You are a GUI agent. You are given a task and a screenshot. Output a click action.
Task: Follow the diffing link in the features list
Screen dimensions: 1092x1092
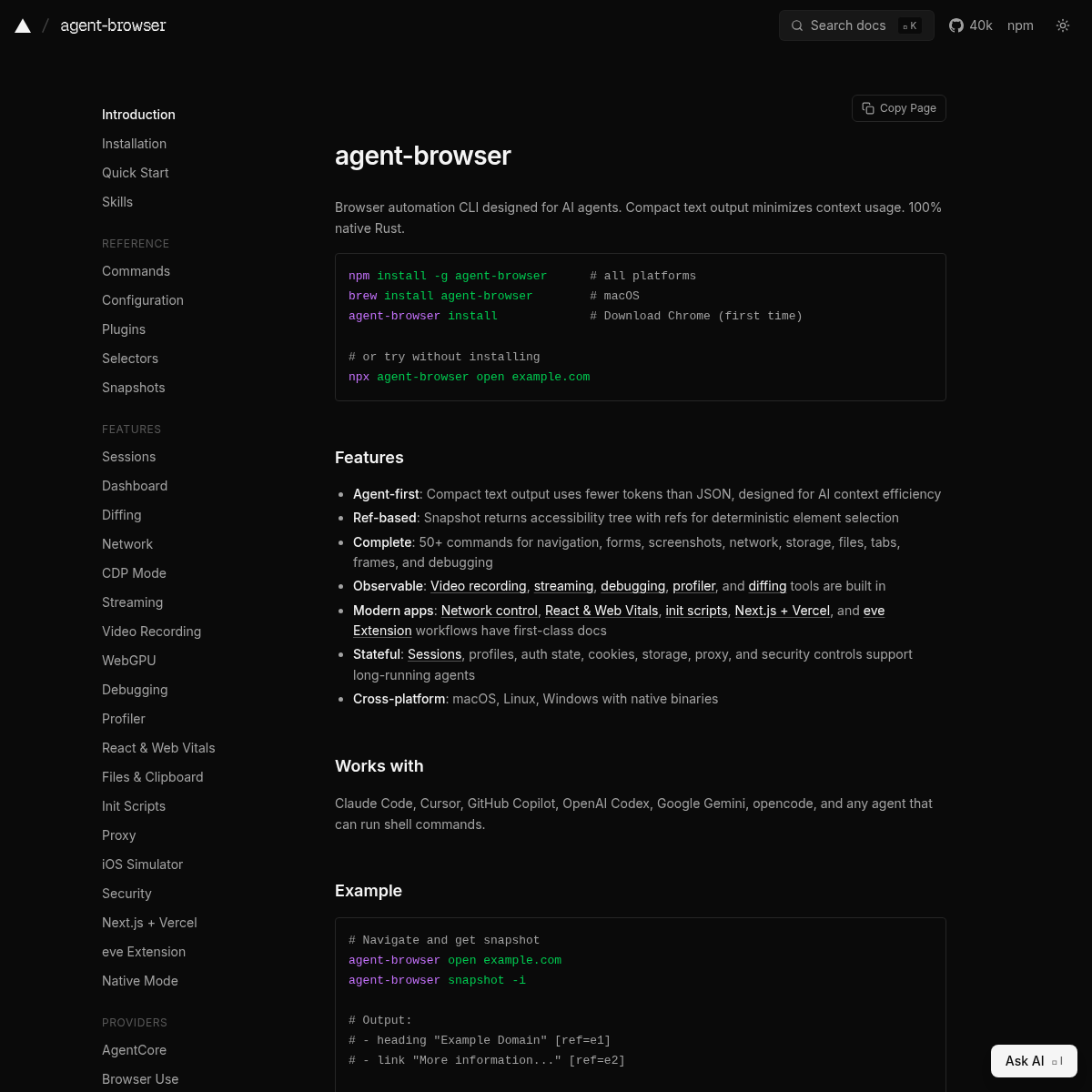[767, 586]
